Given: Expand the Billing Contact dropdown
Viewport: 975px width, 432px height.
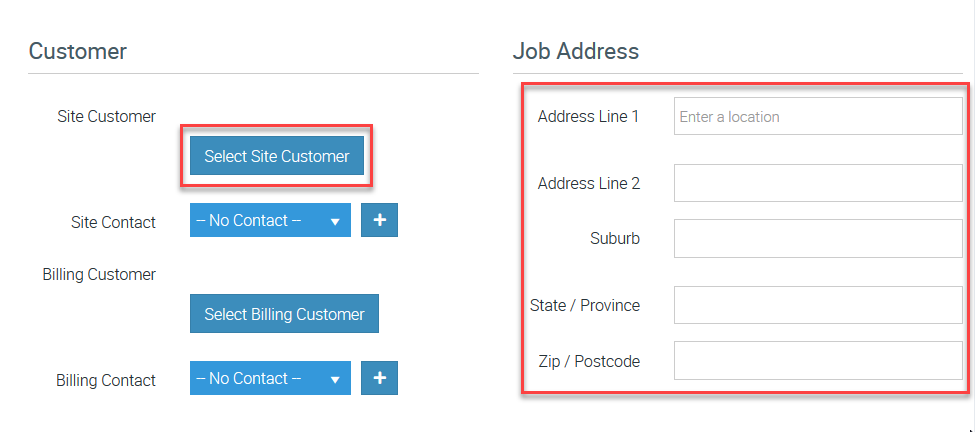Looking at the screenshot, I should [x=270, y=378].
